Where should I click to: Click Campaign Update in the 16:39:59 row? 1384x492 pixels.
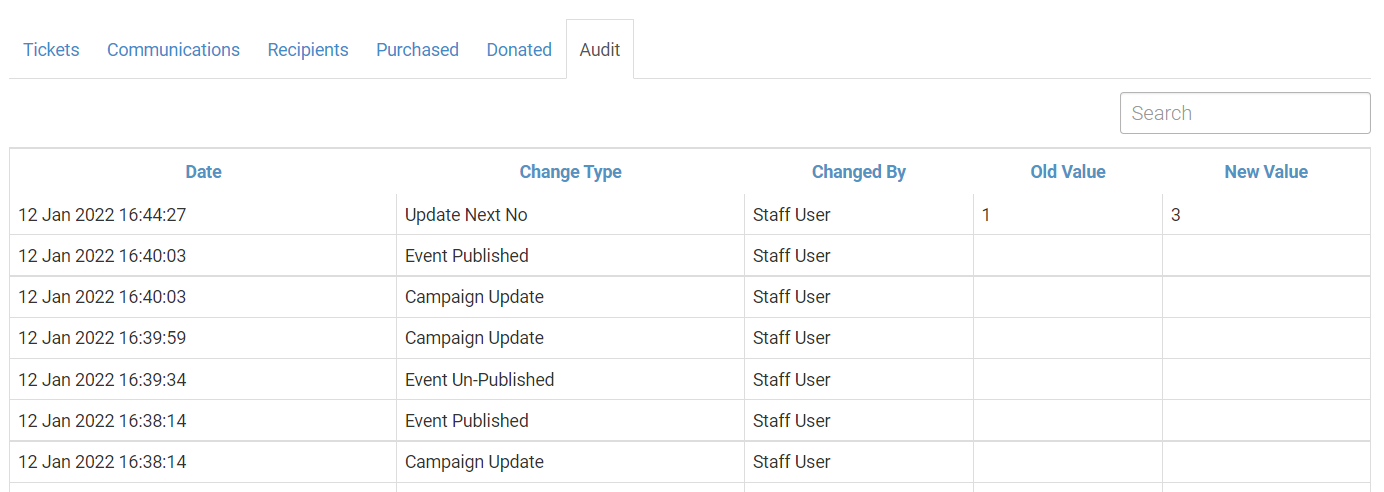[x=570, y=338]
